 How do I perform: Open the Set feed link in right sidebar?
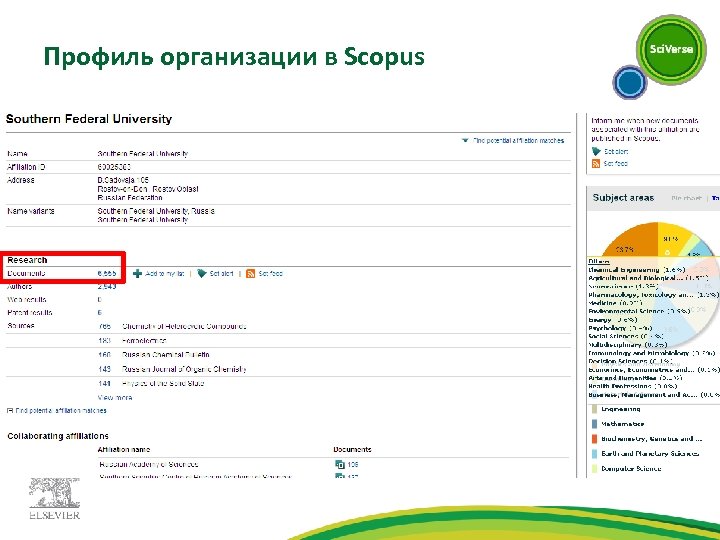coord(615,163)
